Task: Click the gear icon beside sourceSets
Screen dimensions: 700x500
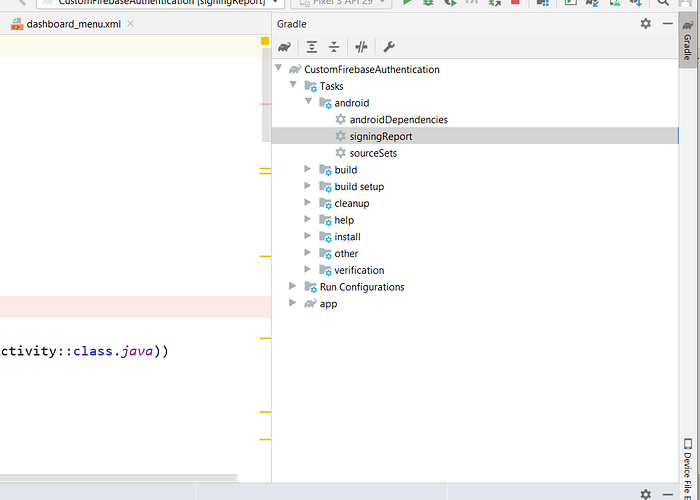Action: pos(341,153)
